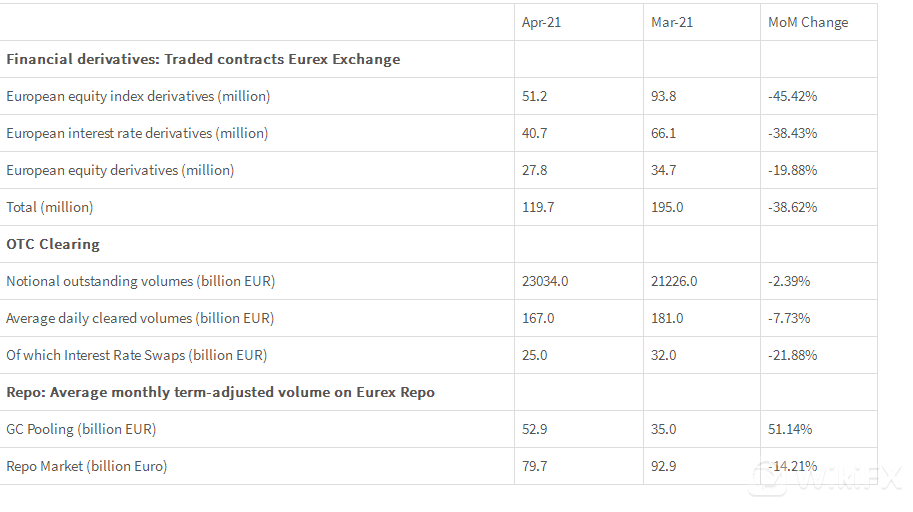Select the Repo average monthly volume heading
Image resolution: width=913 pixels, height=512 pixels.
[220, 392]
